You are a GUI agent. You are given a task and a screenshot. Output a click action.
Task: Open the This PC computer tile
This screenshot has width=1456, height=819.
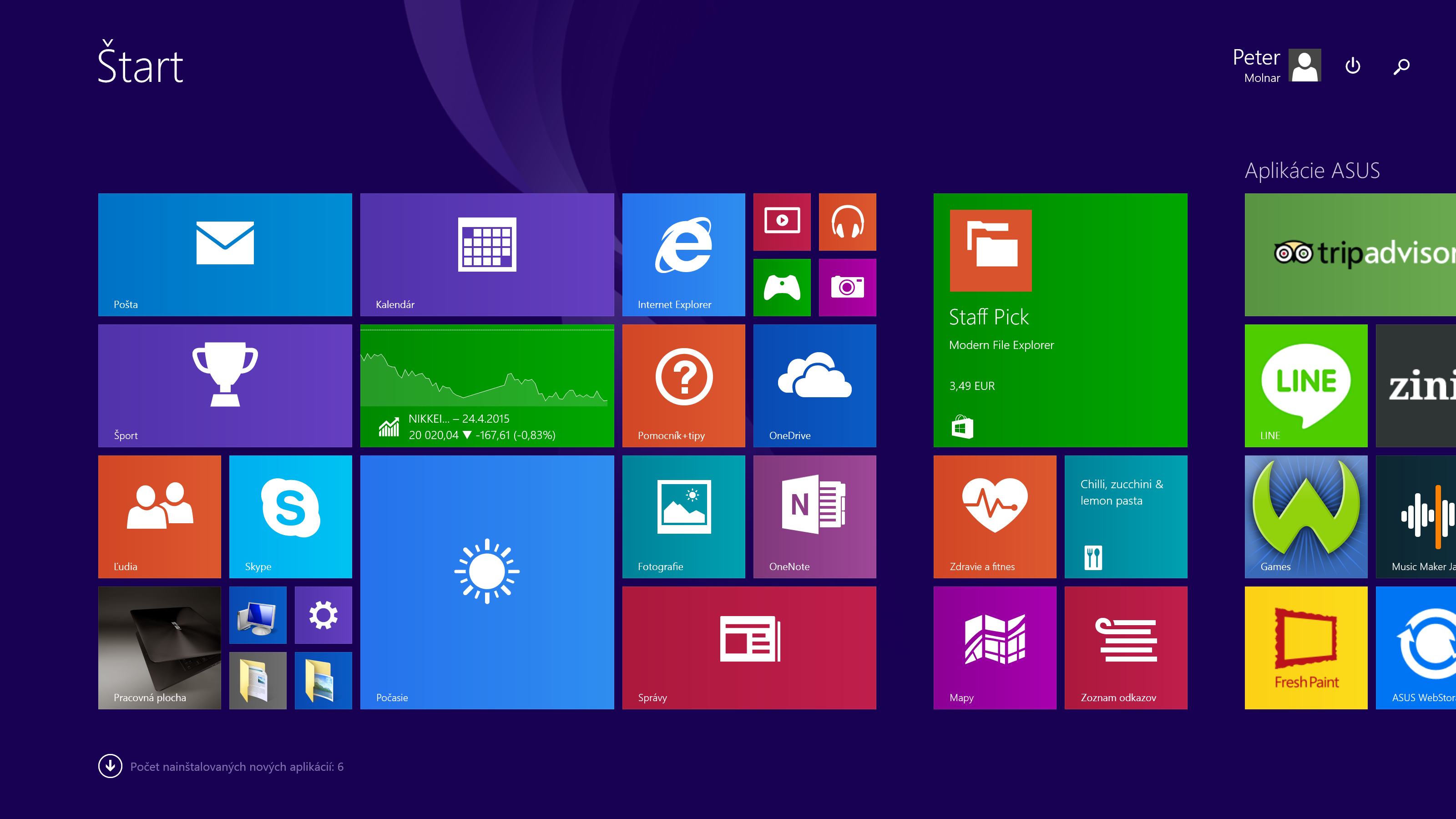pos(258,615)
